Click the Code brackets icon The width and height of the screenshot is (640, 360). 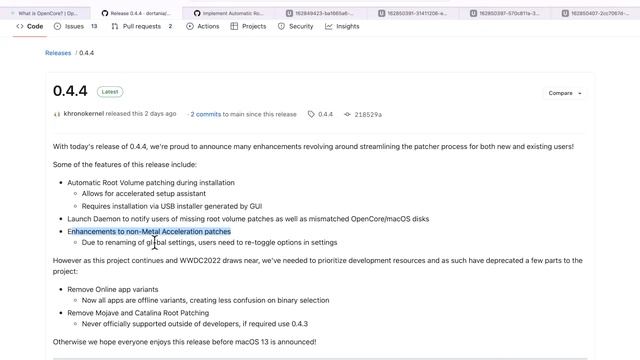[20, 26]
